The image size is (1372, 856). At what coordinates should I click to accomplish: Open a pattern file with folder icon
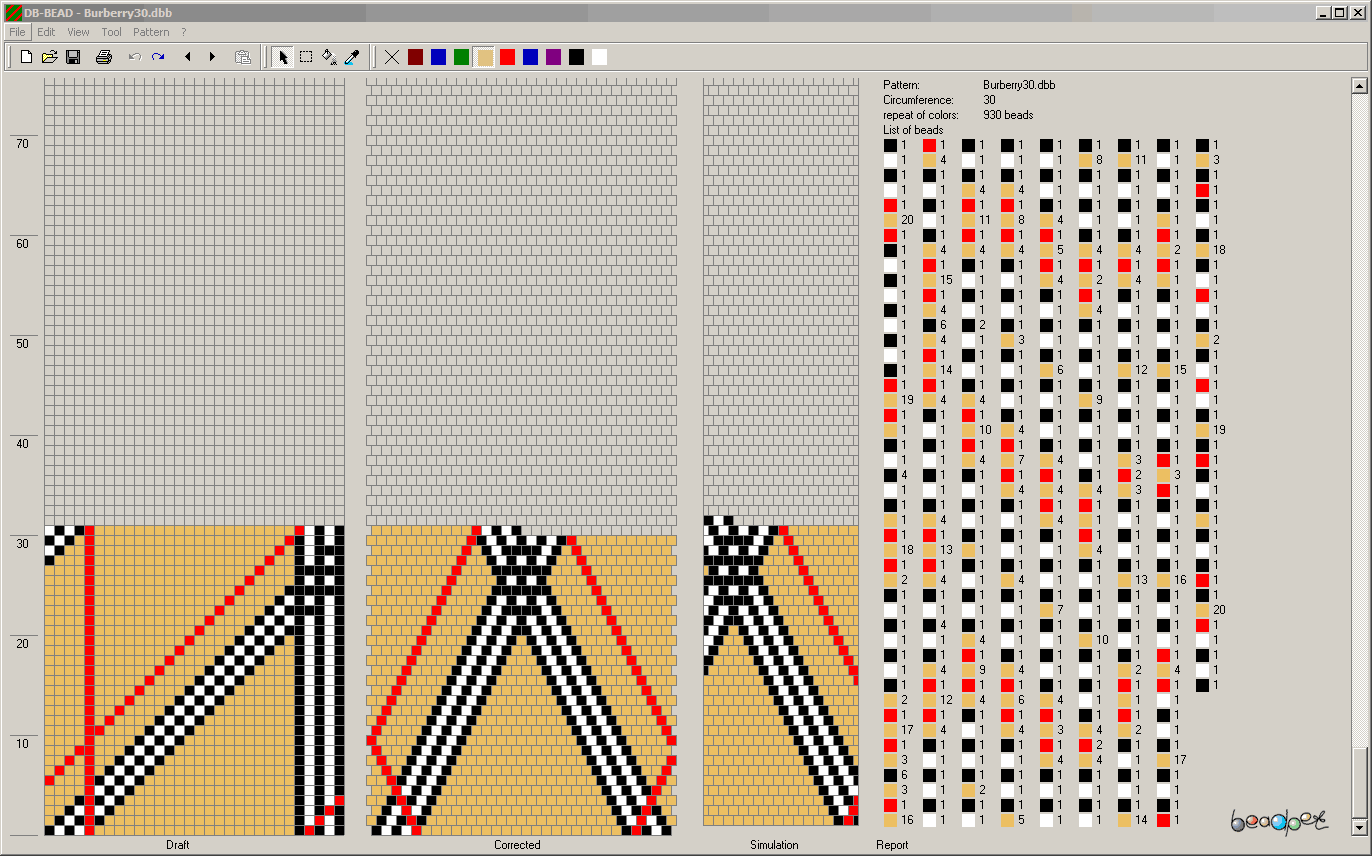(x=50, y=57)
